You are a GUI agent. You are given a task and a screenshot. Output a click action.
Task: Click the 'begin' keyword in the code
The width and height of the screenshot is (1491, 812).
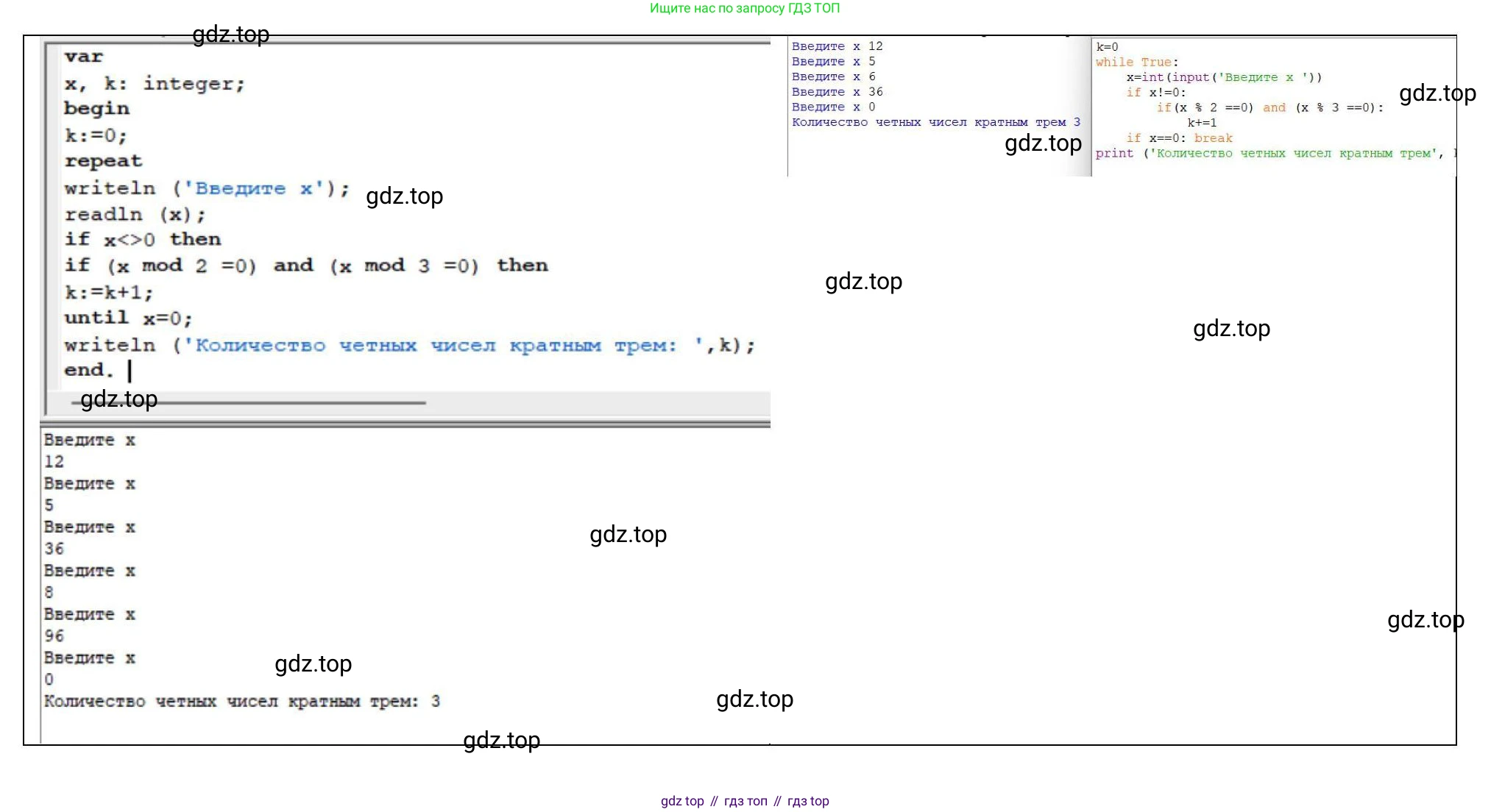pos(96,109)
